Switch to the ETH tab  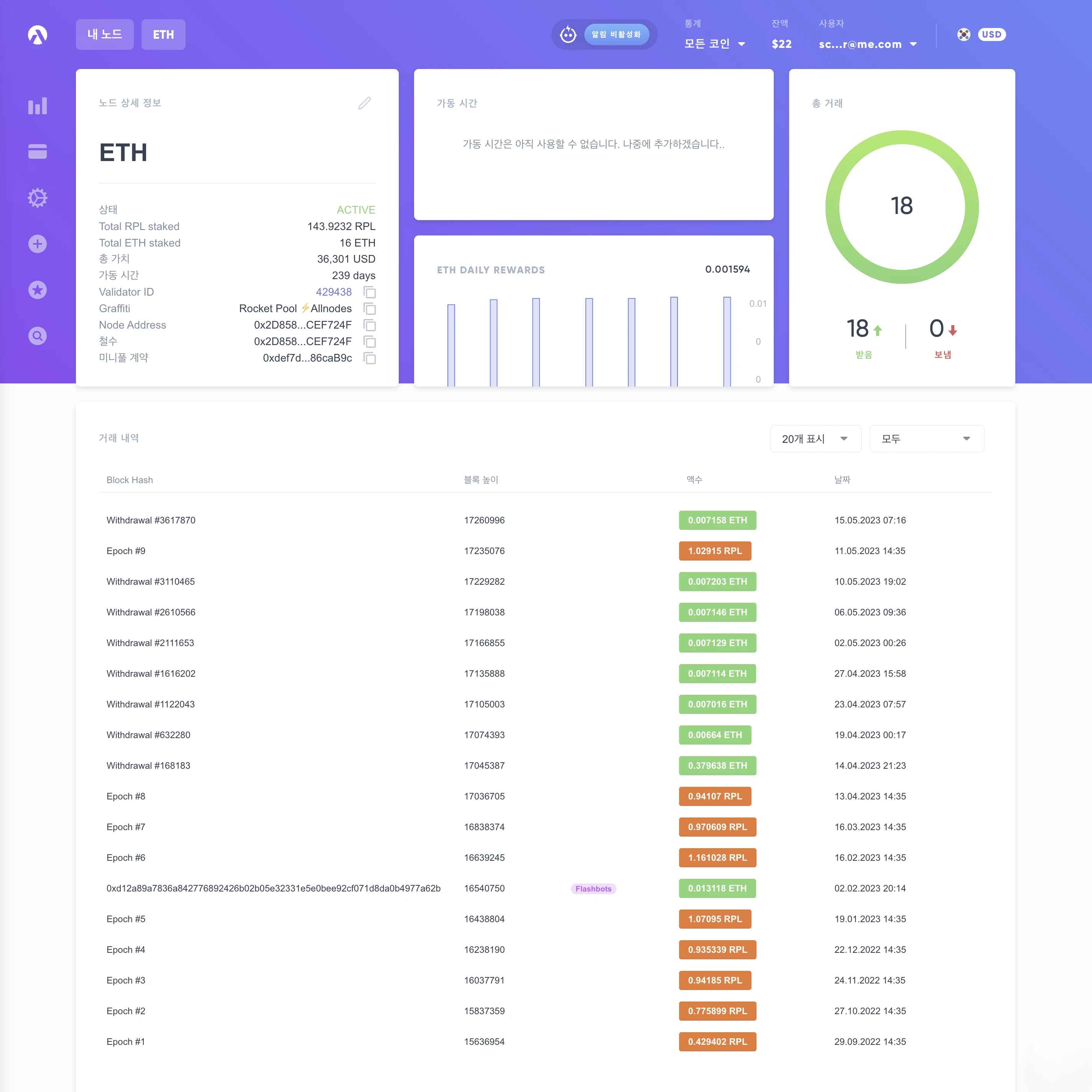163,35
